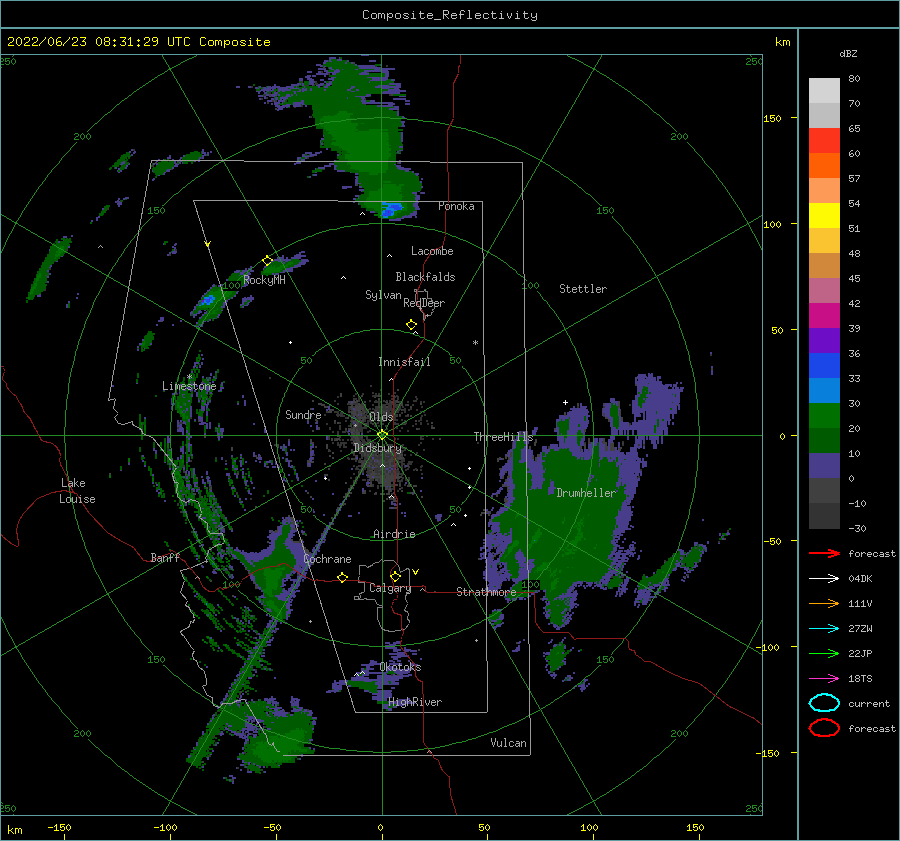This screenshot has height=841, width=900.
Task: Select the blue 33–36 dBZ color swatch
Action: coord(824,366)
